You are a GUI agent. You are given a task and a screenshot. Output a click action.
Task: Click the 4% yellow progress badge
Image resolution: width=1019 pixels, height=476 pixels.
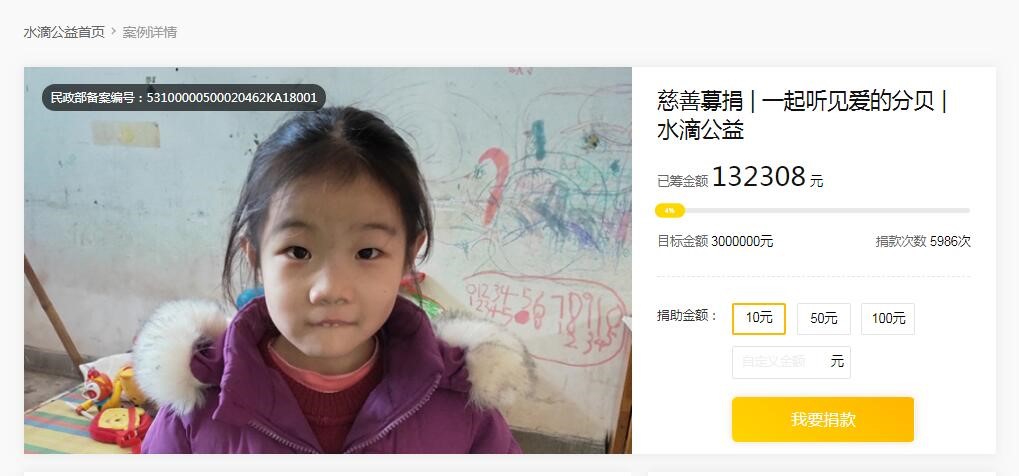[669, 211]
